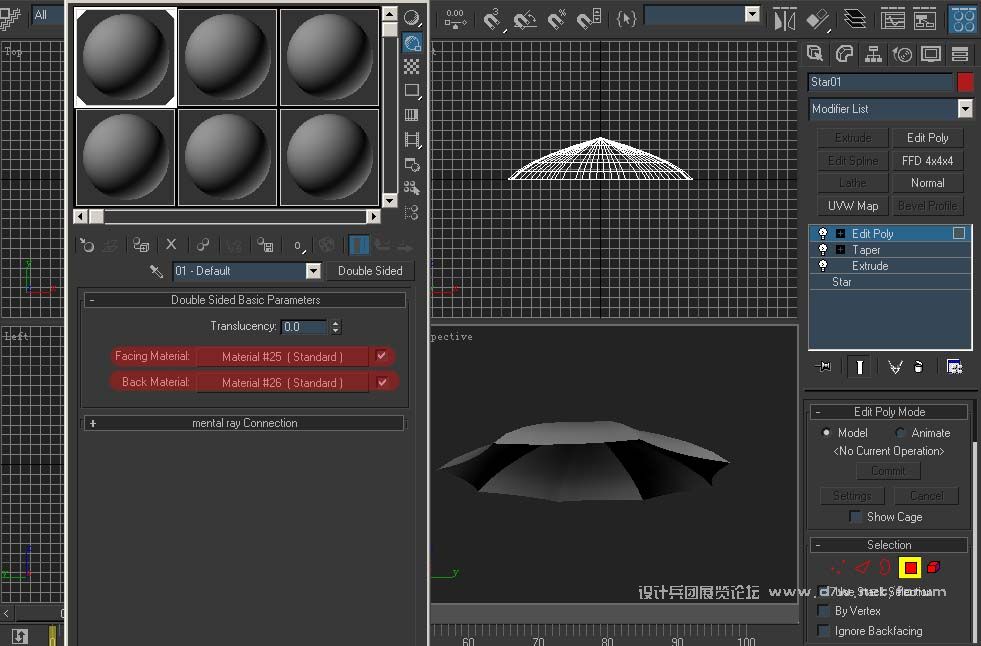
Task: Collapse Double Sided Basic Parameters rollout
Action: click(92, 300)
